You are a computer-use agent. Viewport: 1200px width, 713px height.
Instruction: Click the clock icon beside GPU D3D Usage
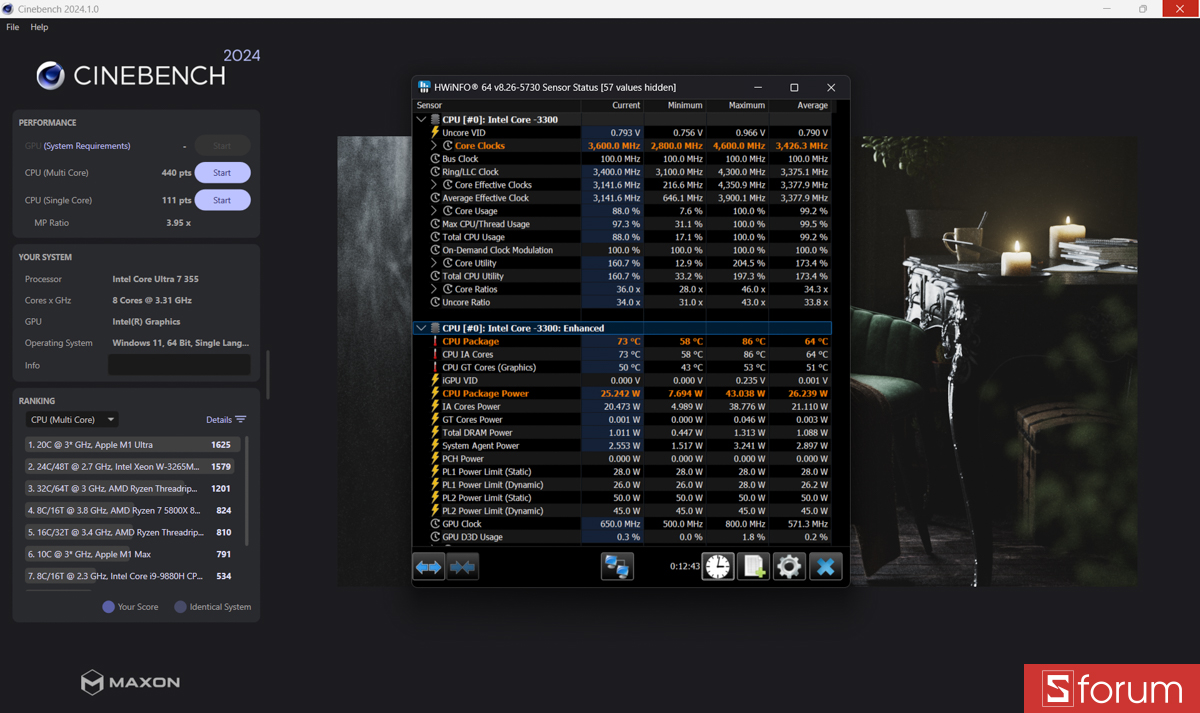435,536
